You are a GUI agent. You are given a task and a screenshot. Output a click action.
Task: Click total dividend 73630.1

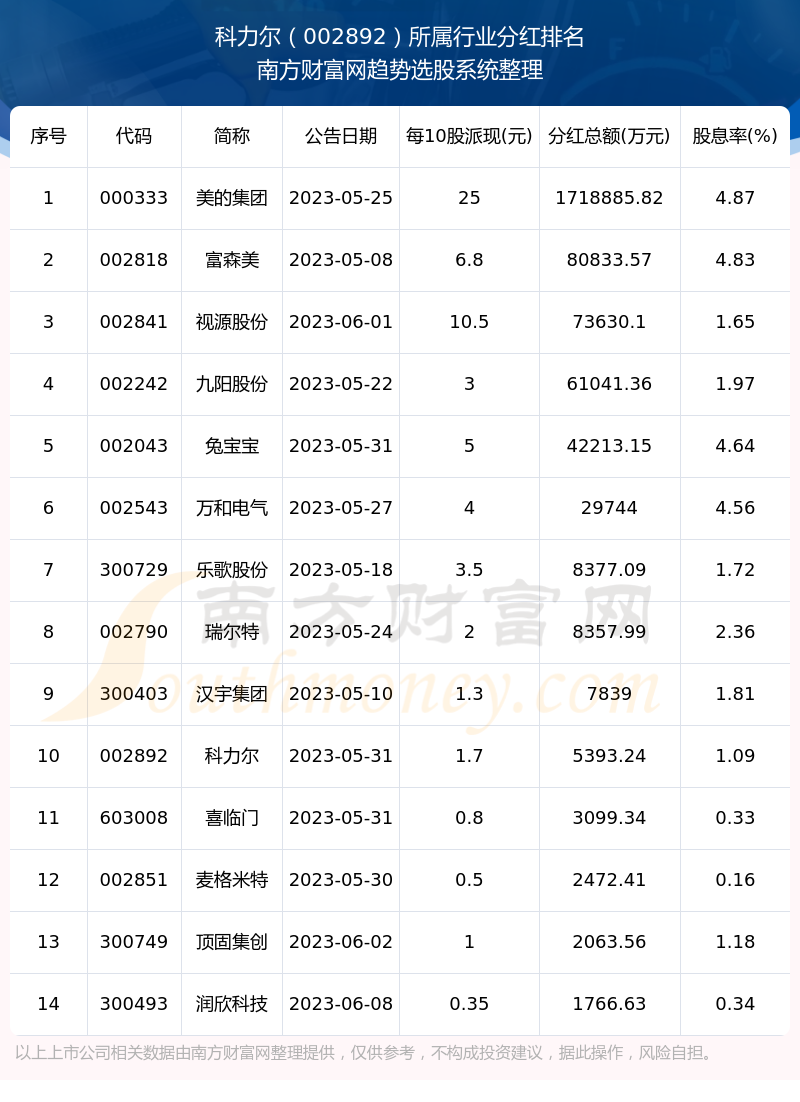click(609, 322)
